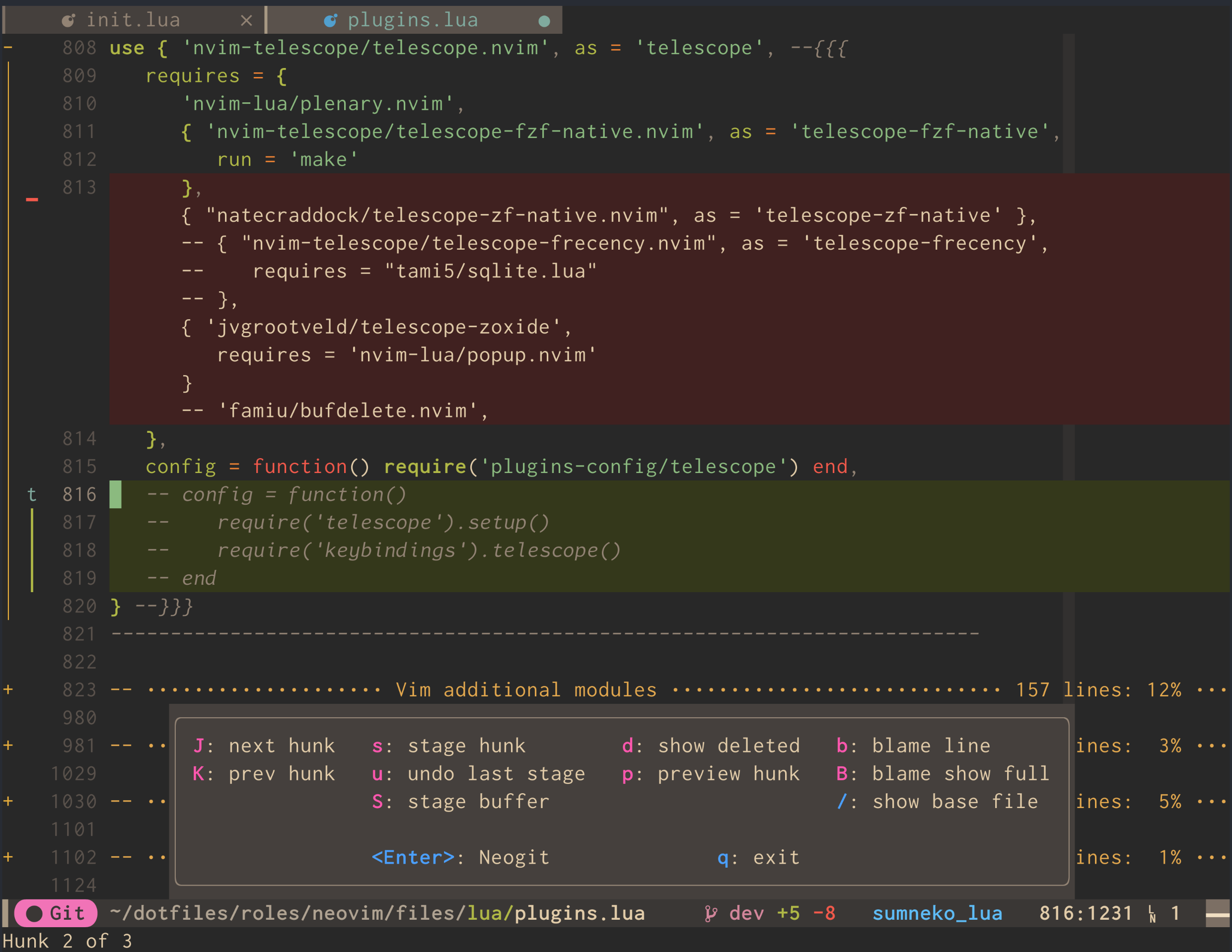Click the 't' gutter mark on line 816
1232x952 pixels.
pos(32,494)
